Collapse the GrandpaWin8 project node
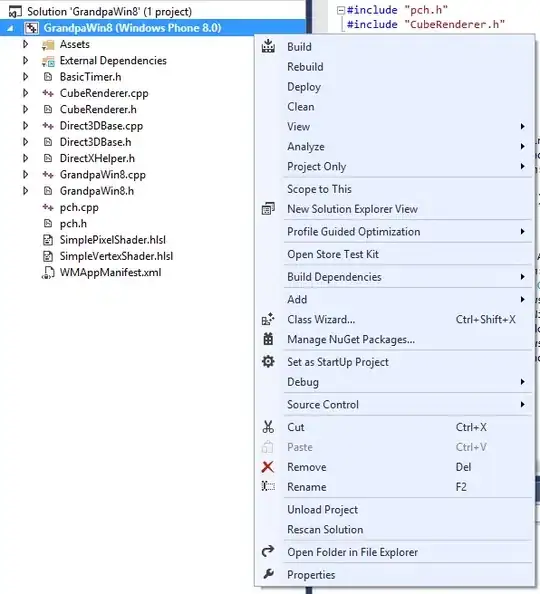540x594 pixels. click(10, 28)
